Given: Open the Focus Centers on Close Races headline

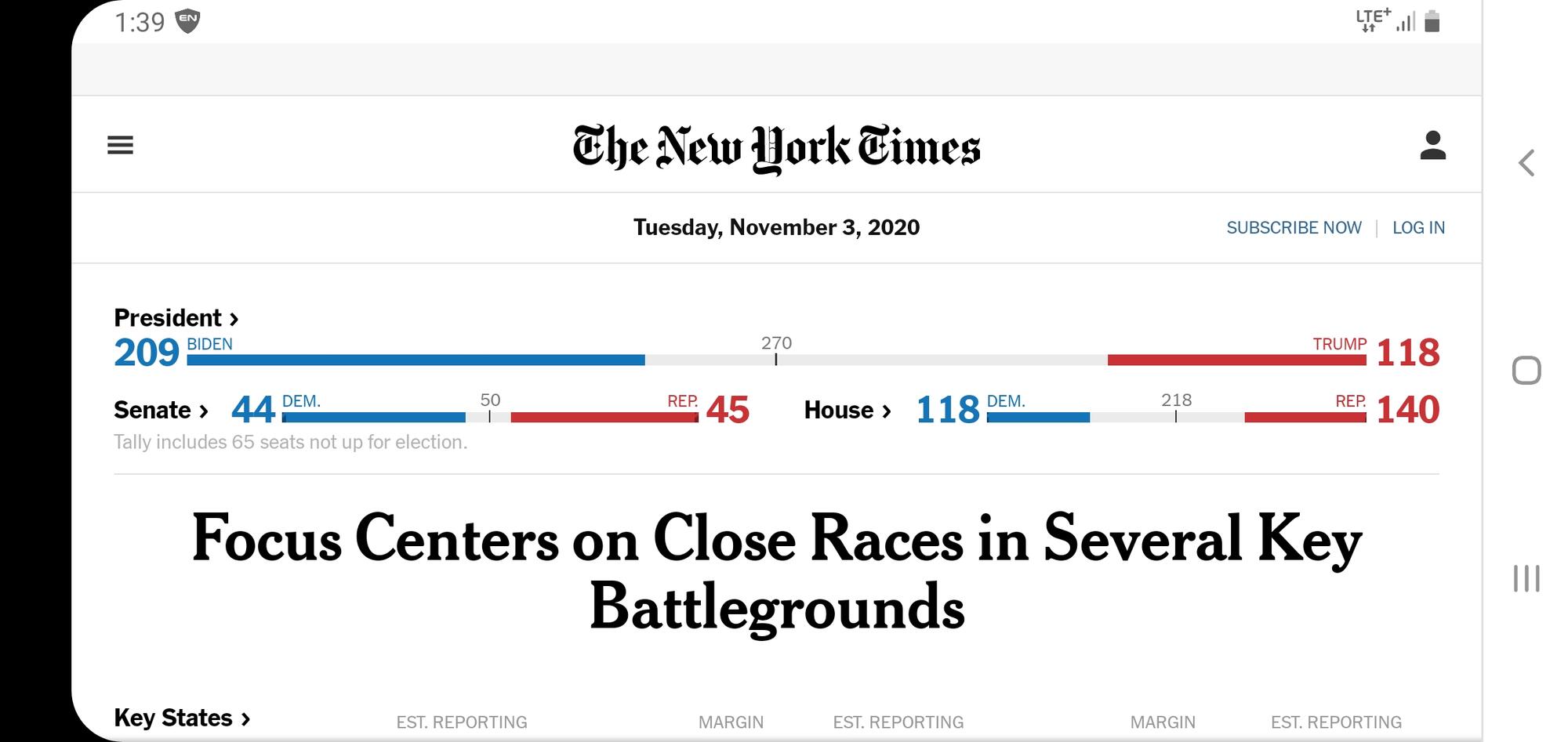Looking at the screenshot, I should point(776,572).
